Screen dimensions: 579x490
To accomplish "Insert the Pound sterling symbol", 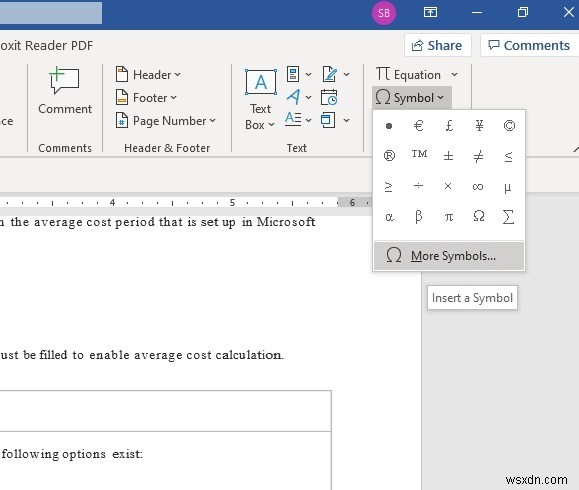I will [x=449, y=126].
